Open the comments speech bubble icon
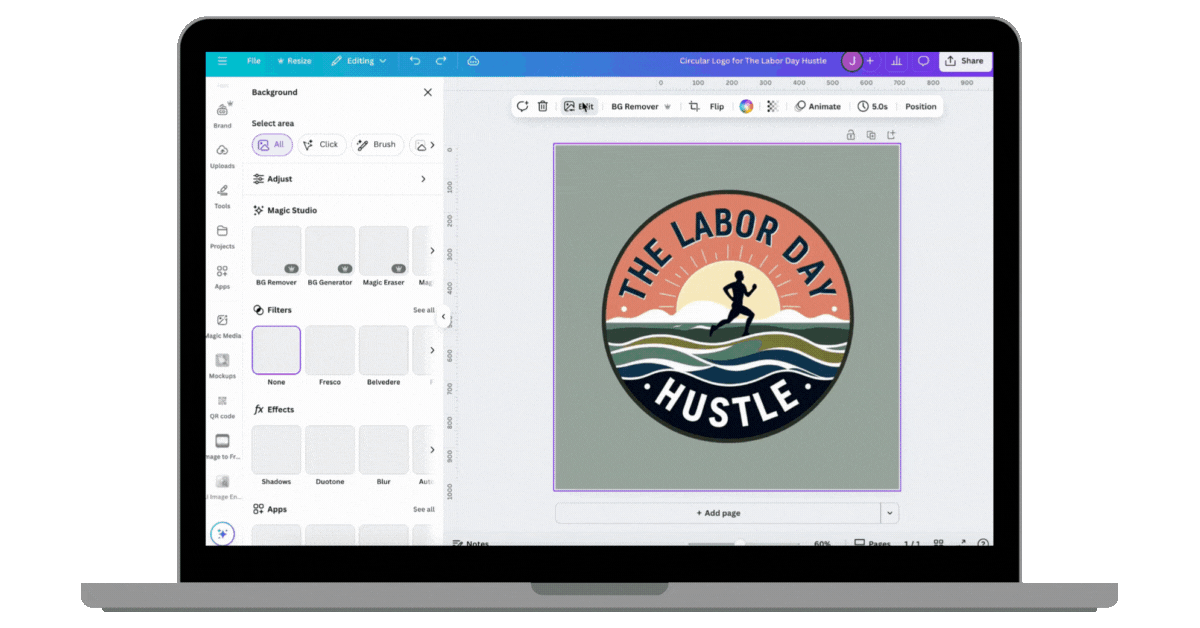Image resolution: width=1200 pixels, height=628 pixels. [923, 61]
